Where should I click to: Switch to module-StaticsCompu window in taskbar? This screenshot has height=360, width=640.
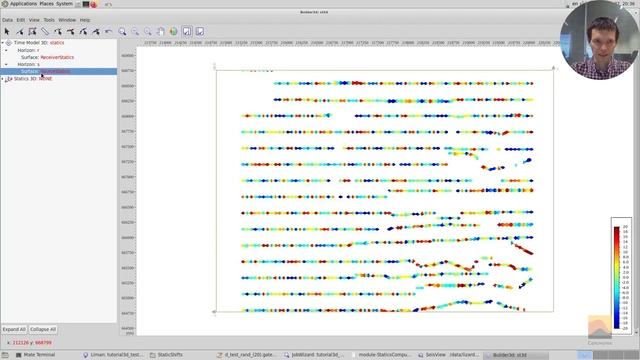[x=381, y=355]
